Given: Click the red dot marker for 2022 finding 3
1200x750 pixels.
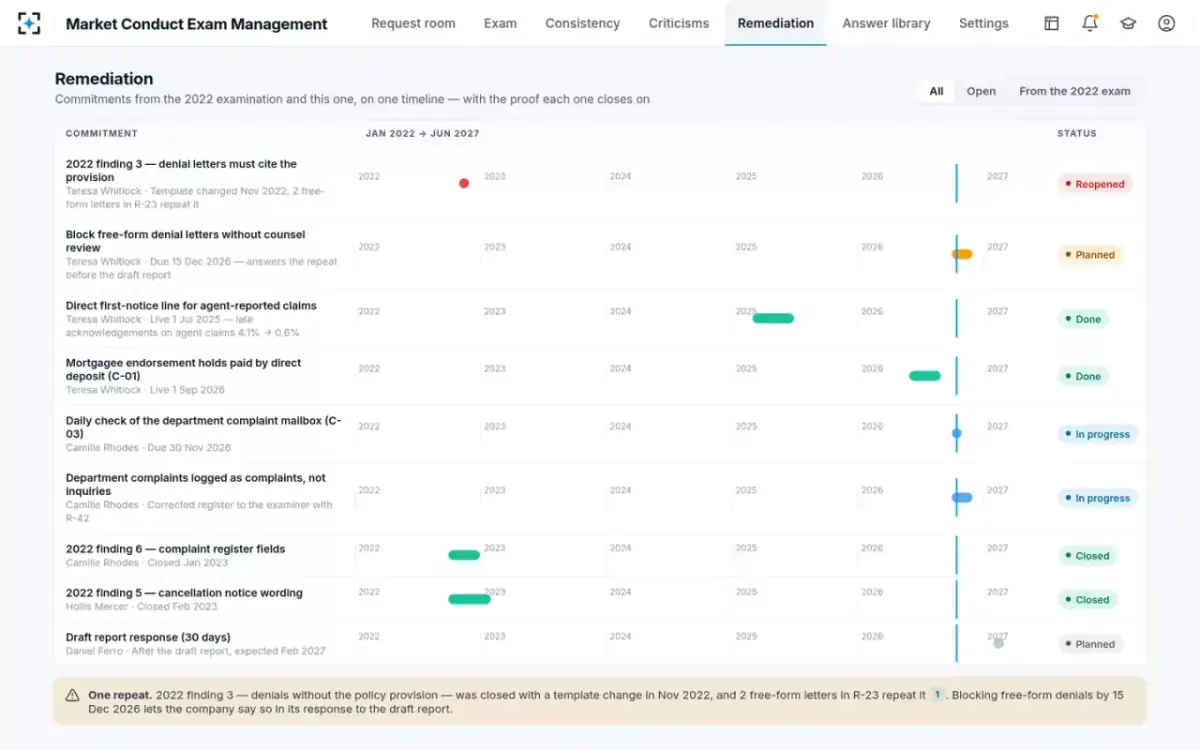Looking at the screenshot, I should [464, 183].
